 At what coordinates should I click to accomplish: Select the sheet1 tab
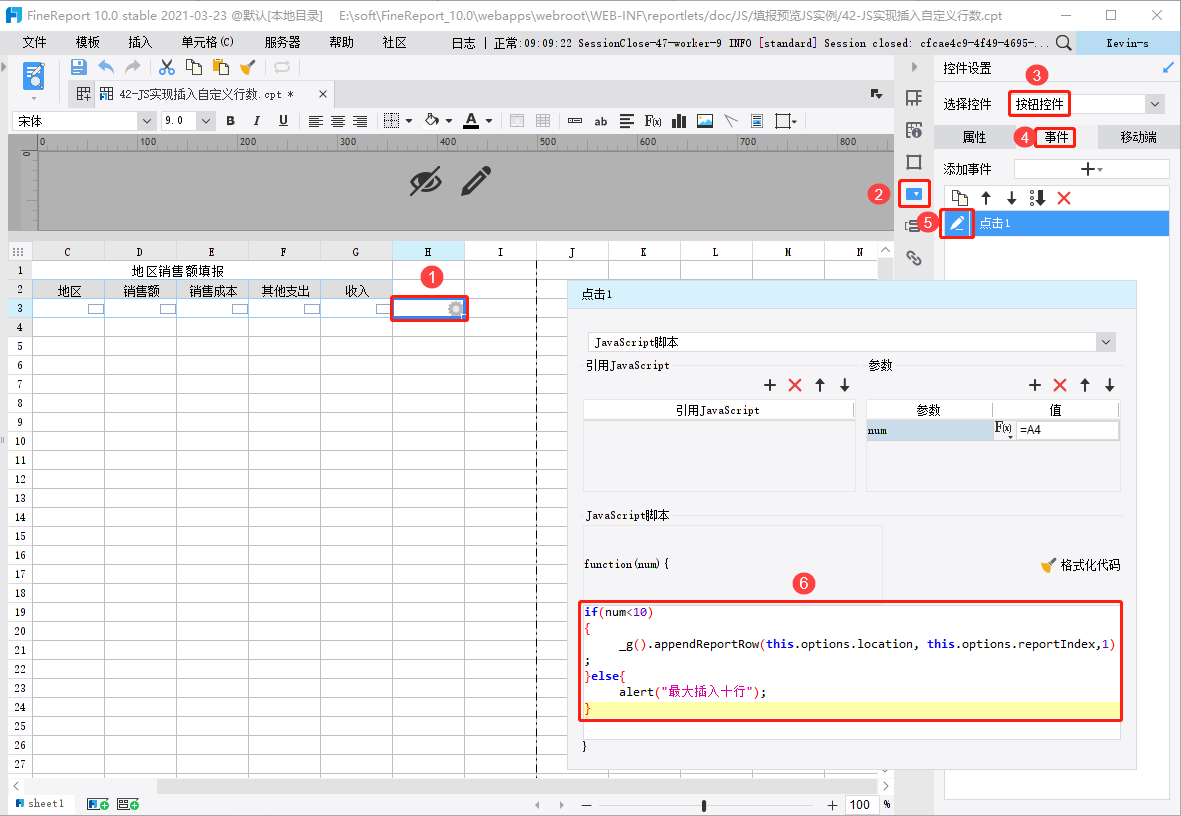(x=40, y=803)
